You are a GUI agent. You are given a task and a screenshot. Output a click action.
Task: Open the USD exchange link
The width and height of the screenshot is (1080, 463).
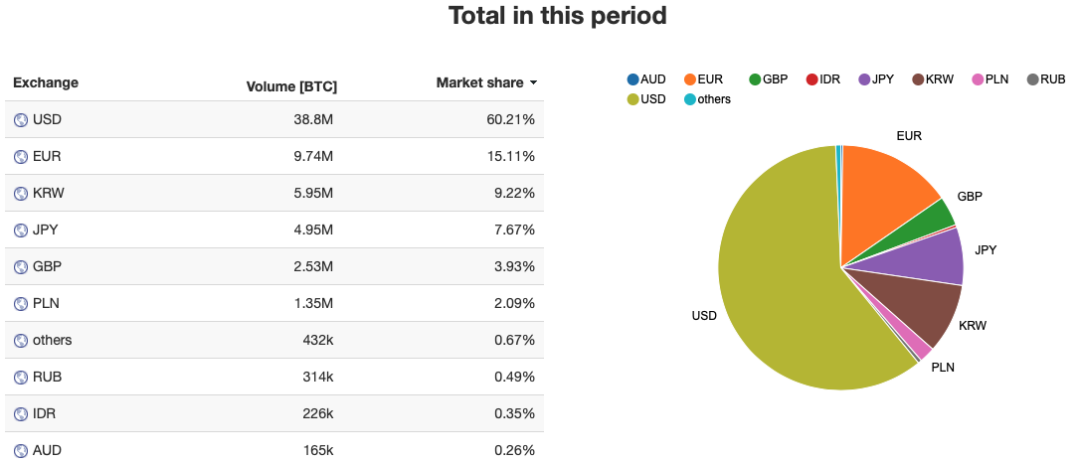pyautogui.click(x=47, y=120)
